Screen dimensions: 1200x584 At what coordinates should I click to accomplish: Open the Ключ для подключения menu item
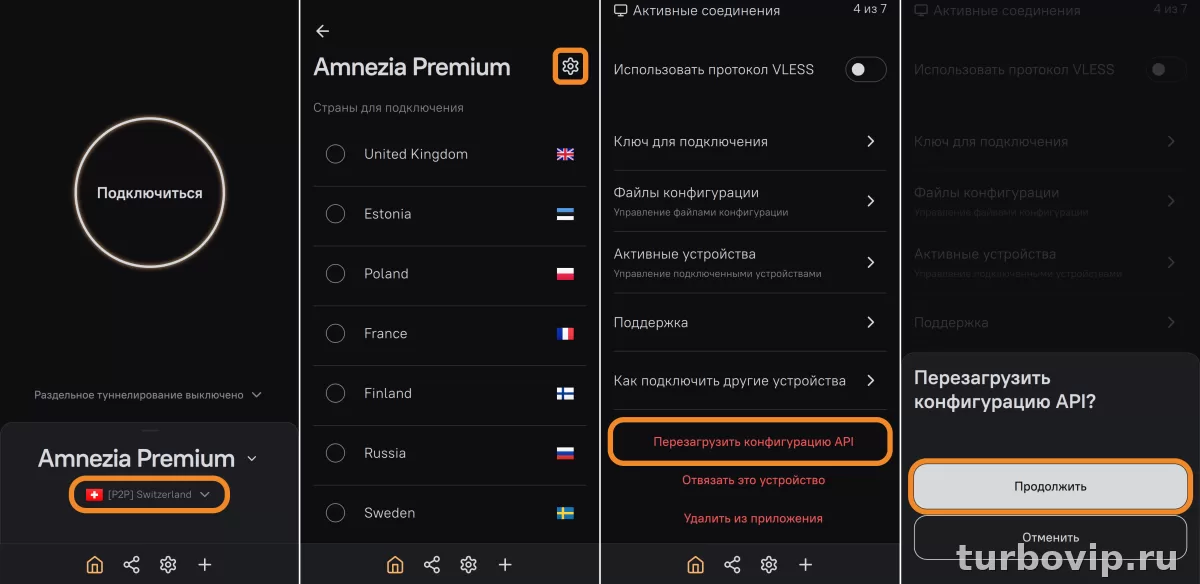(750, 141)
